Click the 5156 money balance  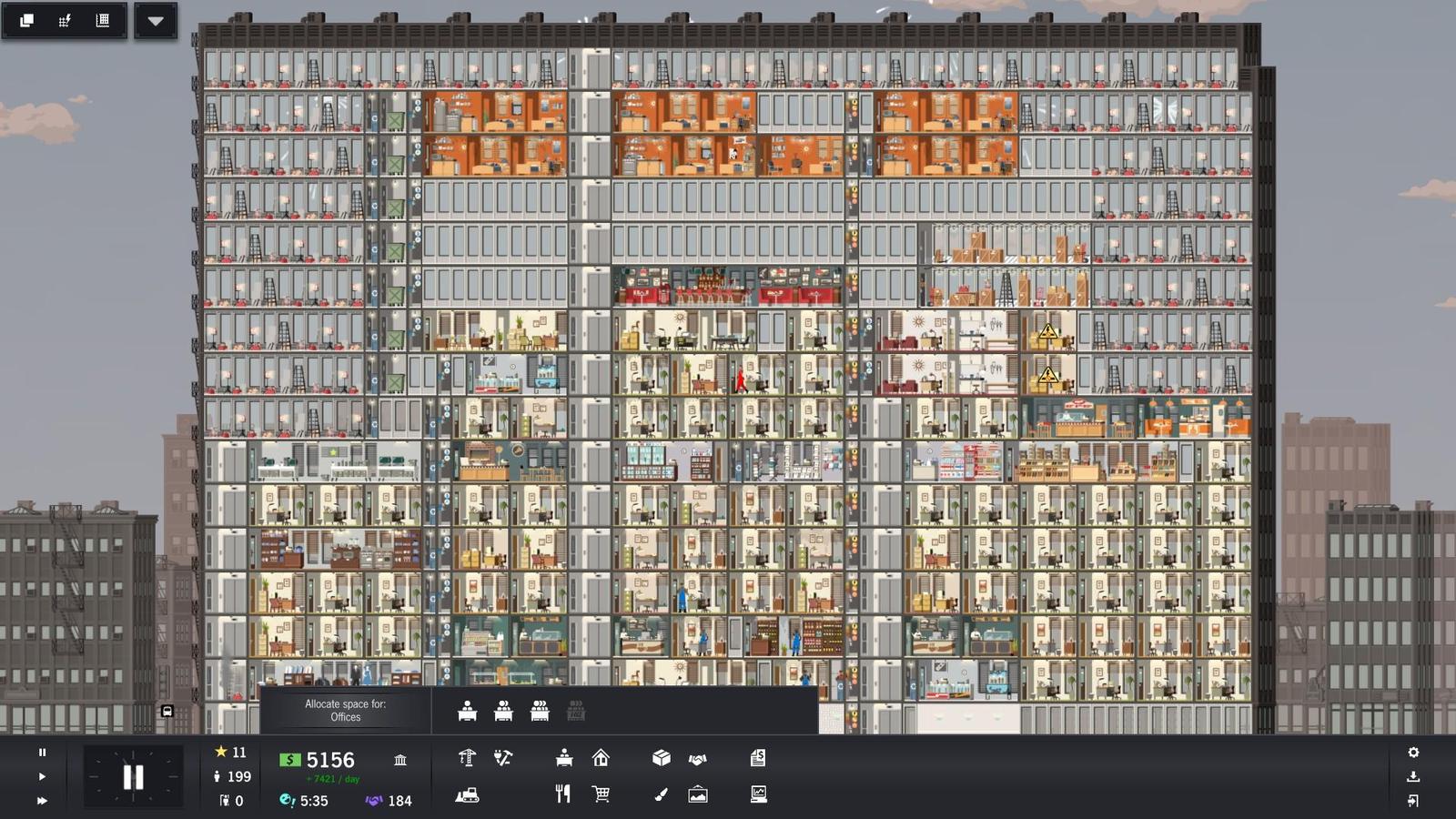330,760
